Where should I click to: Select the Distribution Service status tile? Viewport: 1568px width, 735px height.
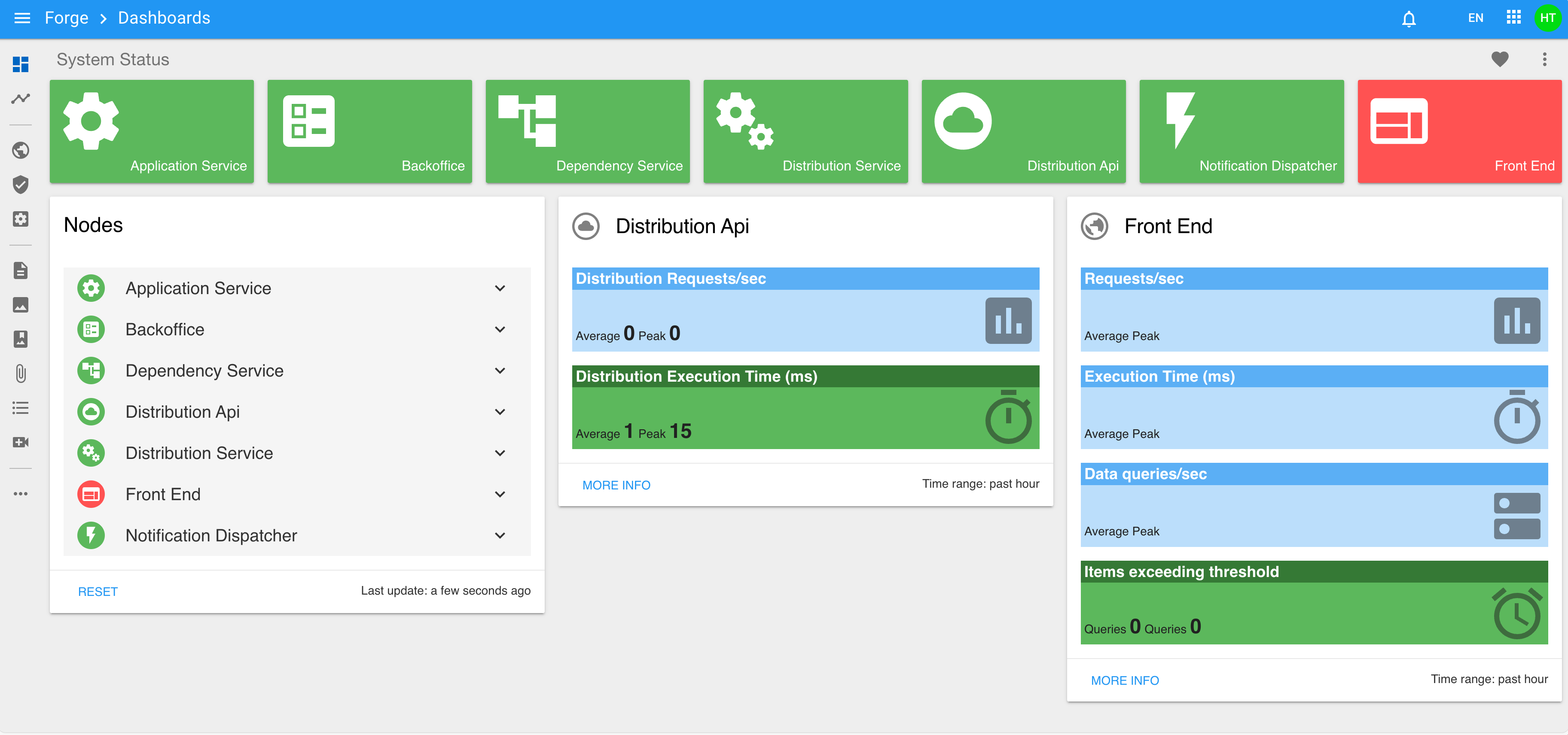(805, 131)
